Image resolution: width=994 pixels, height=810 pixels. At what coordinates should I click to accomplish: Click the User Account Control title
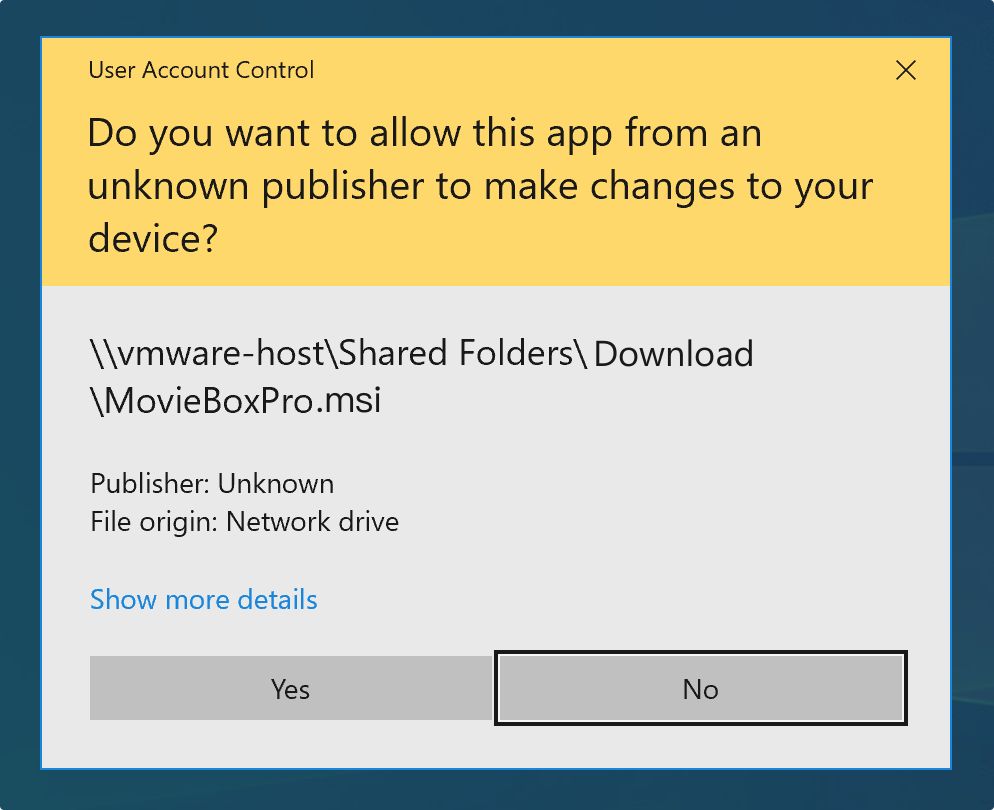click(x=200, y=70)
